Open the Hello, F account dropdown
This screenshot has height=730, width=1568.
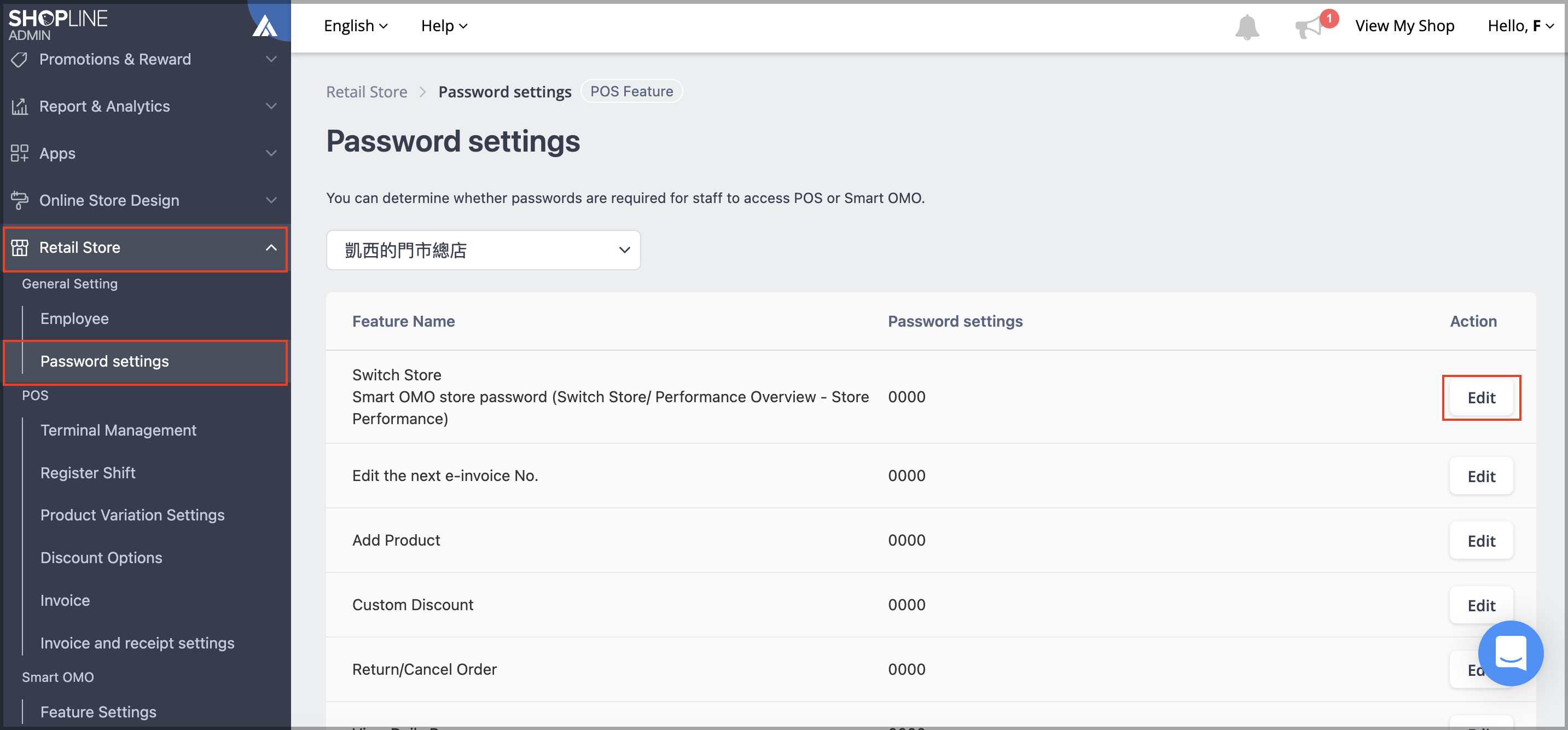coord(1520,26)
